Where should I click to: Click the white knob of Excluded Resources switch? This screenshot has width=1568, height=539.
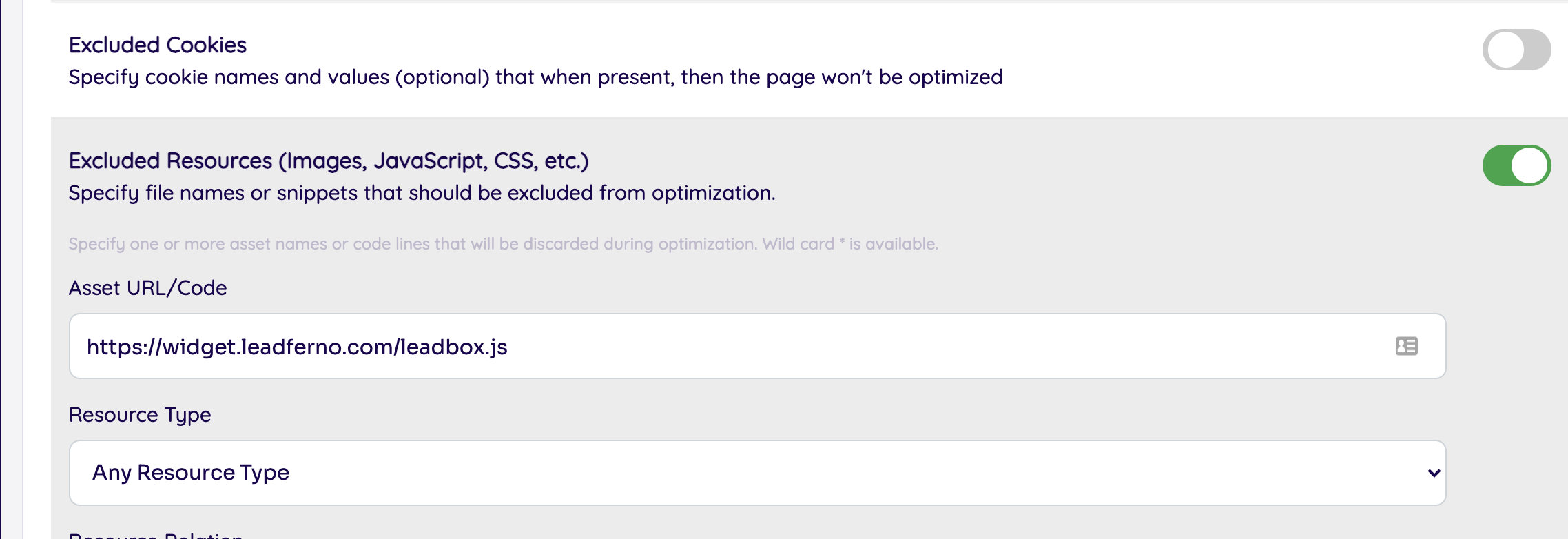click(x=1529, y=165)
